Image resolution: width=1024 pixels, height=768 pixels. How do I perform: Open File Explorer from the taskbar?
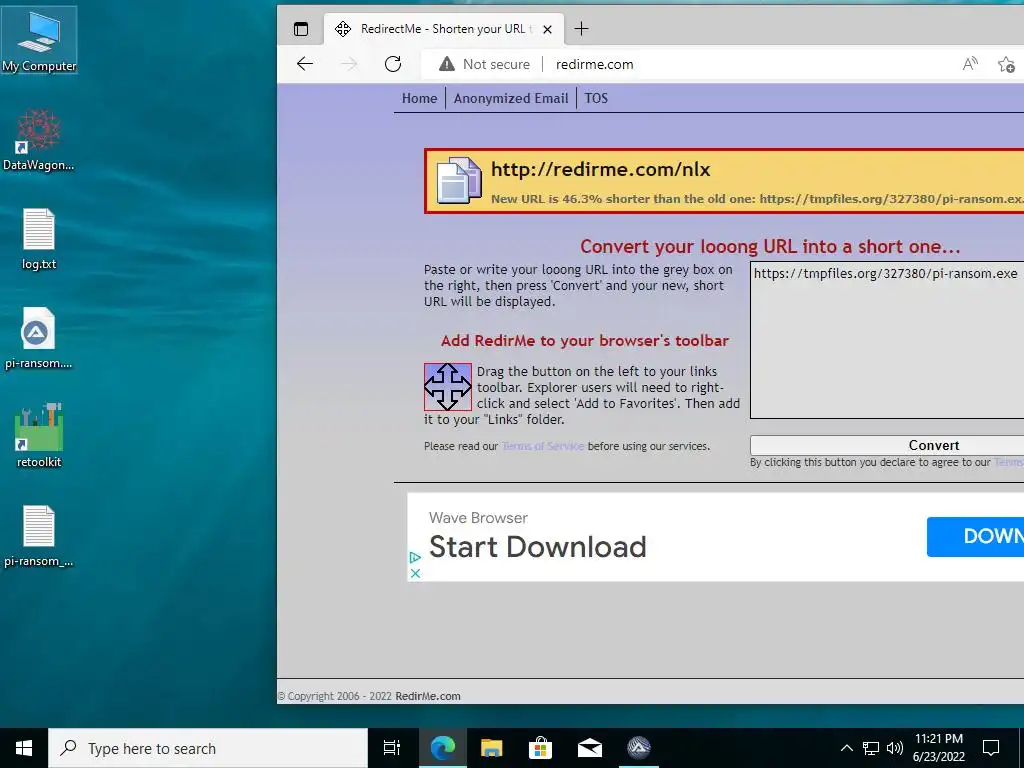click(x=491, y=748)
